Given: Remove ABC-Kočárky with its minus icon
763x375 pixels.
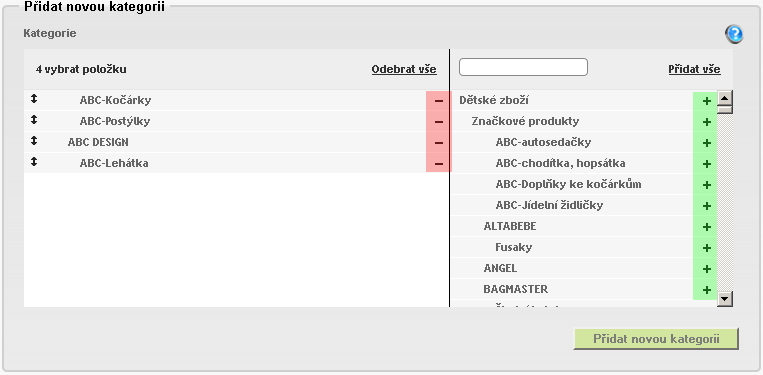Looking at the screenshot, I should pyautogui.click(x=438, y=101).
